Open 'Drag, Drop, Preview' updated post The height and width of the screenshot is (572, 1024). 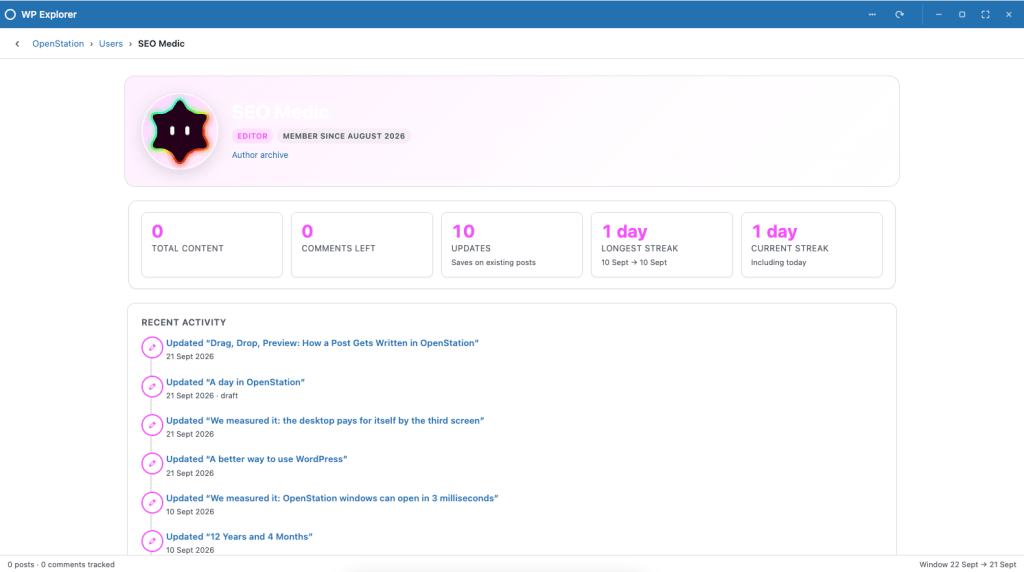[x=322, y=343]
